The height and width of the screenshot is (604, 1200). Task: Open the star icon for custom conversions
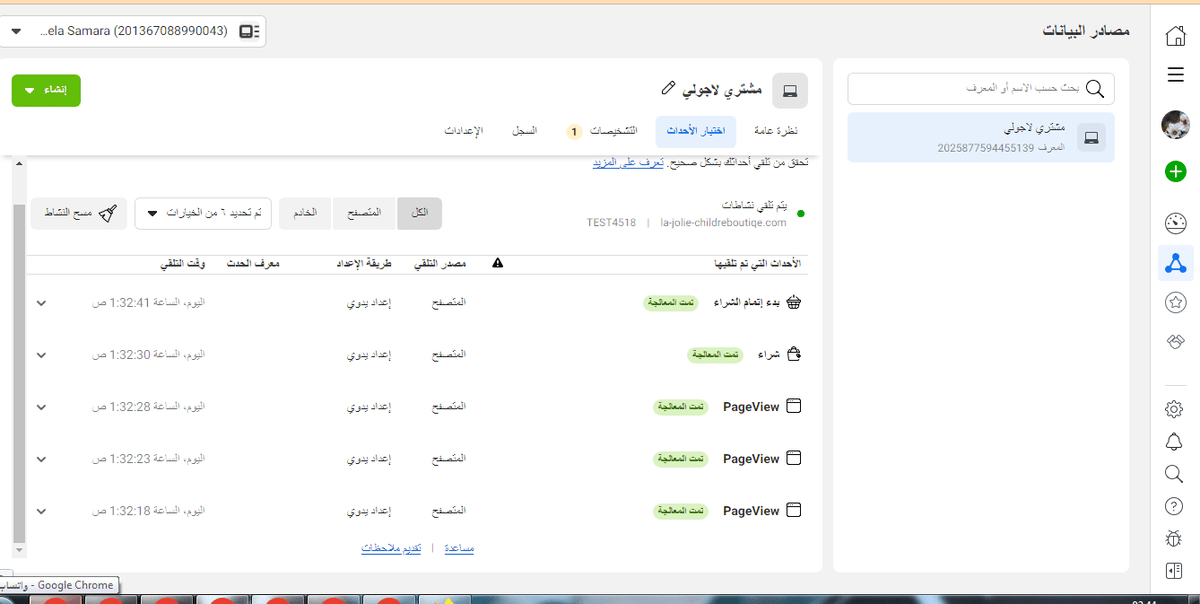click(x=1175, y=302)
